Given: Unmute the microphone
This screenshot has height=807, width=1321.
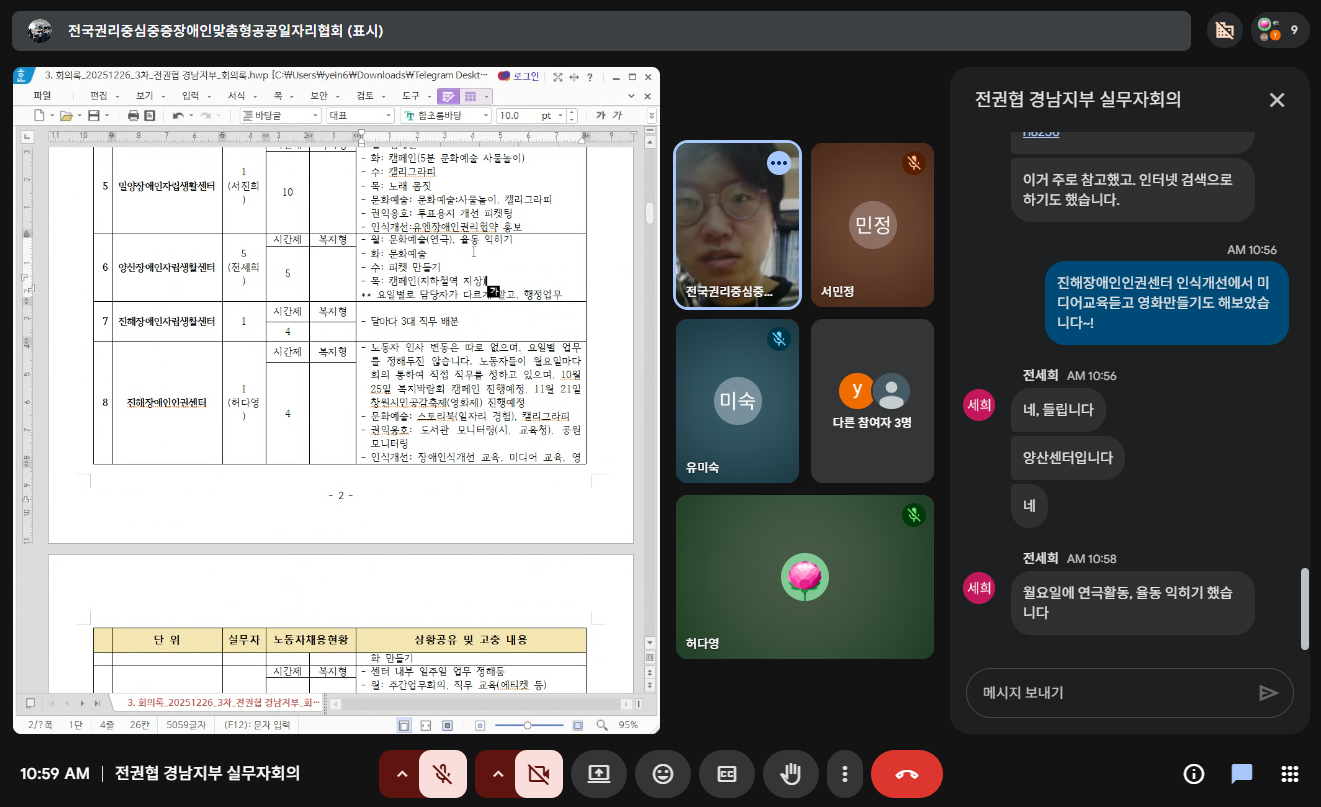Looking at the screenshot, I should [x=442, y=774].
